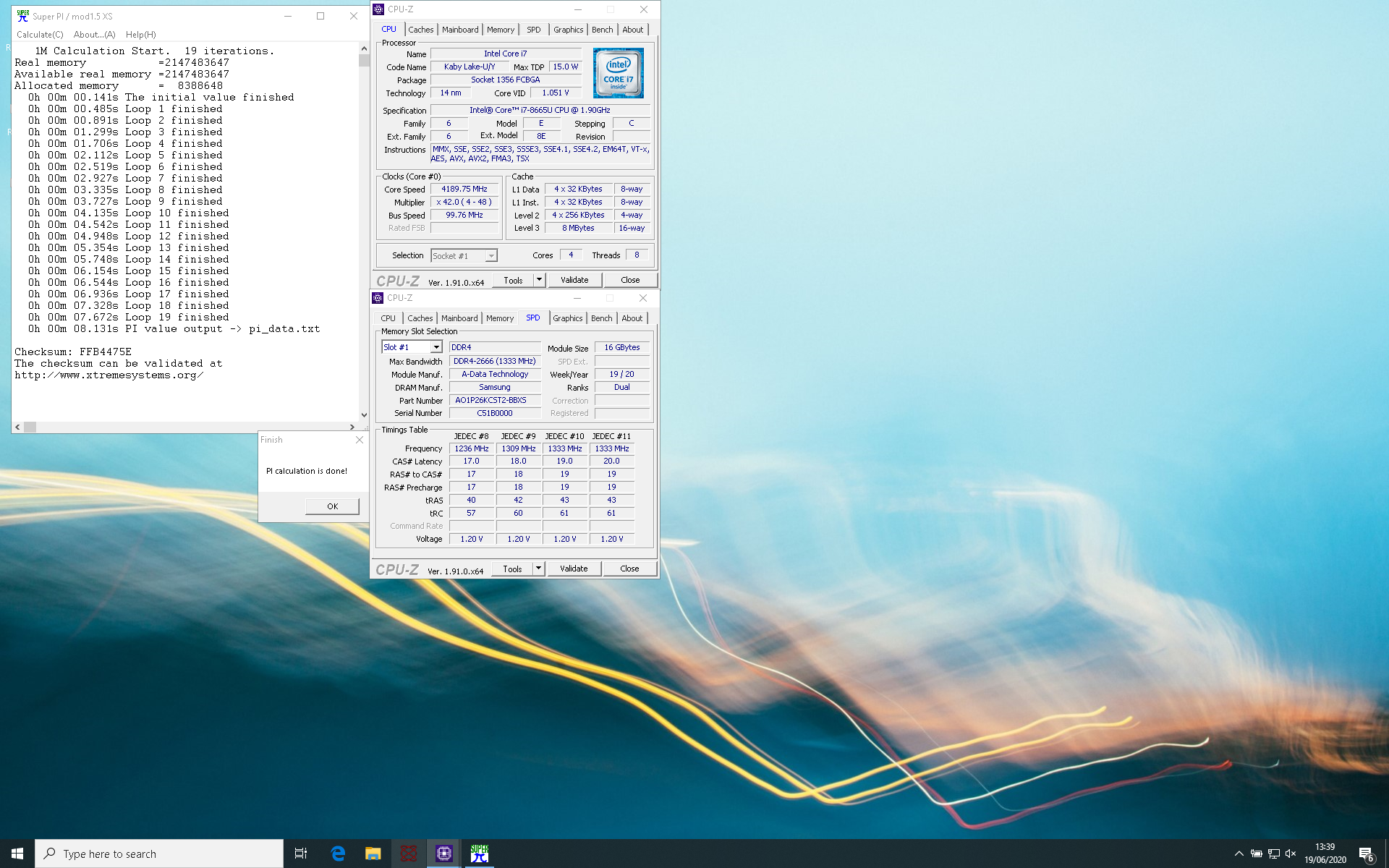Maximize the Super PI window

320,16
